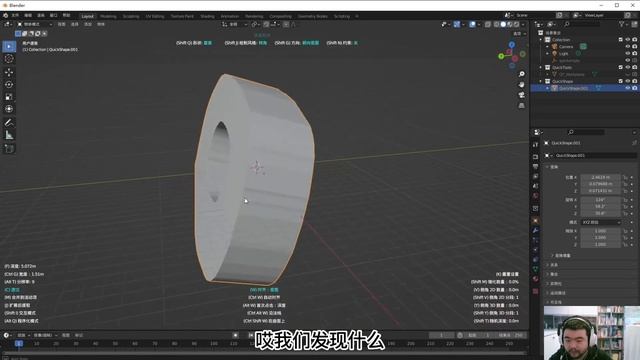Toggle visibility eye for Camera
Viewport: 640px width, 360px height.
(x=628, y=47)
